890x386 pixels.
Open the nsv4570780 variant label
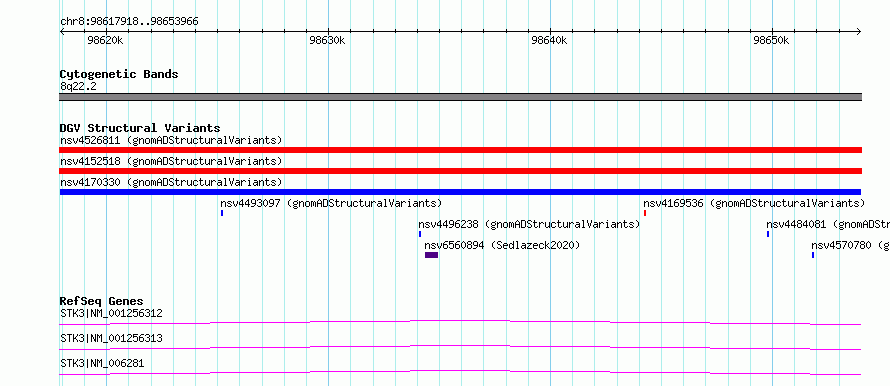click(850, 245)
